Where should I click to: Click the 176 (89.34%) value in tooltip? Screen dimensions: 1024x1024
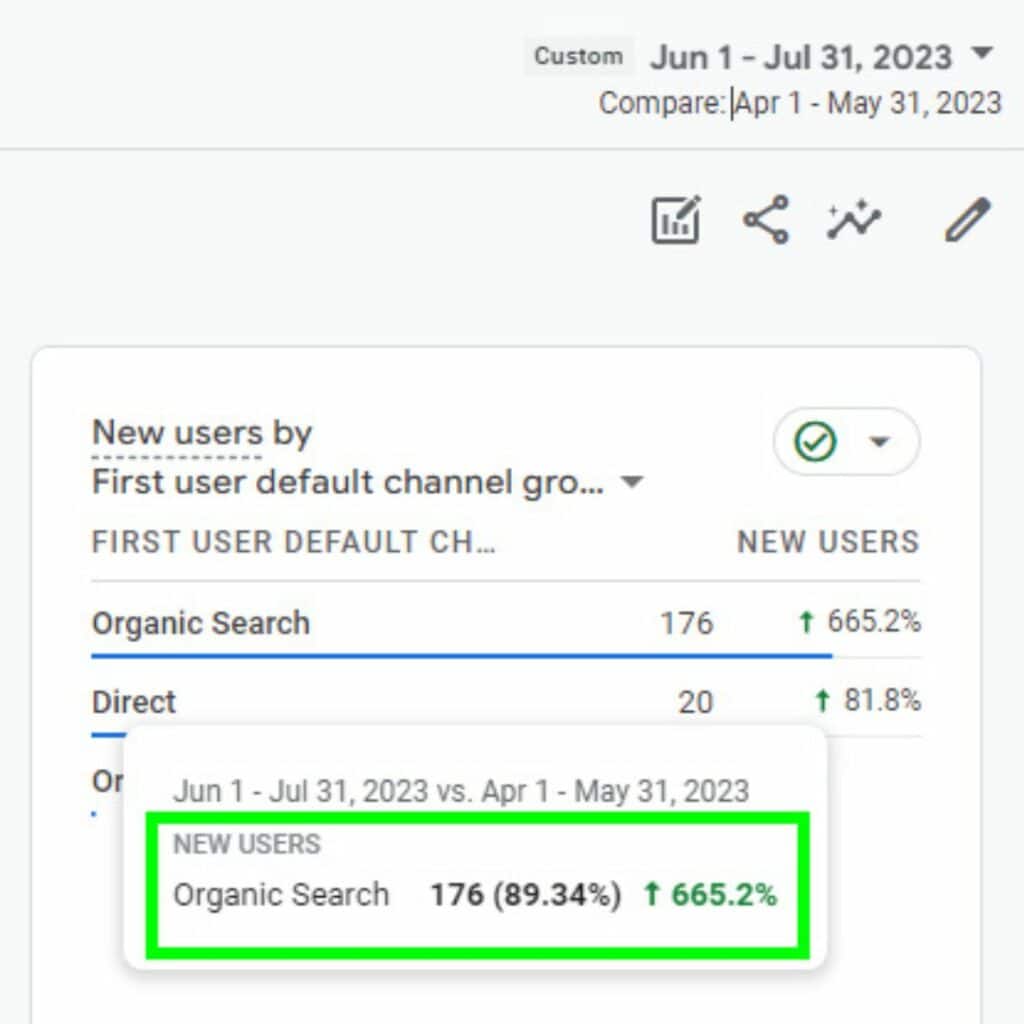525,894
